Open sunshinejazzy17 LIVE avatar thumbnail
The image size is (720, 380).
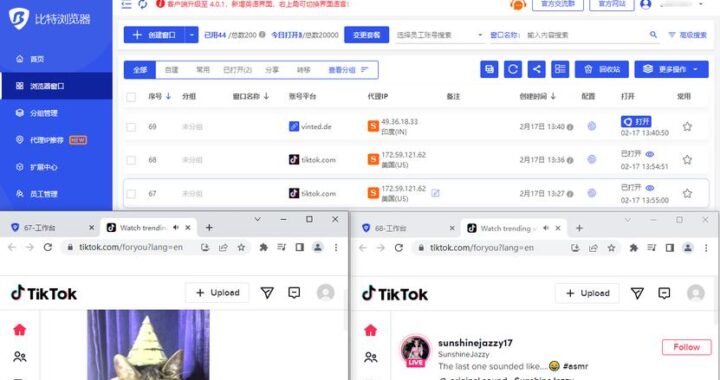415,351
